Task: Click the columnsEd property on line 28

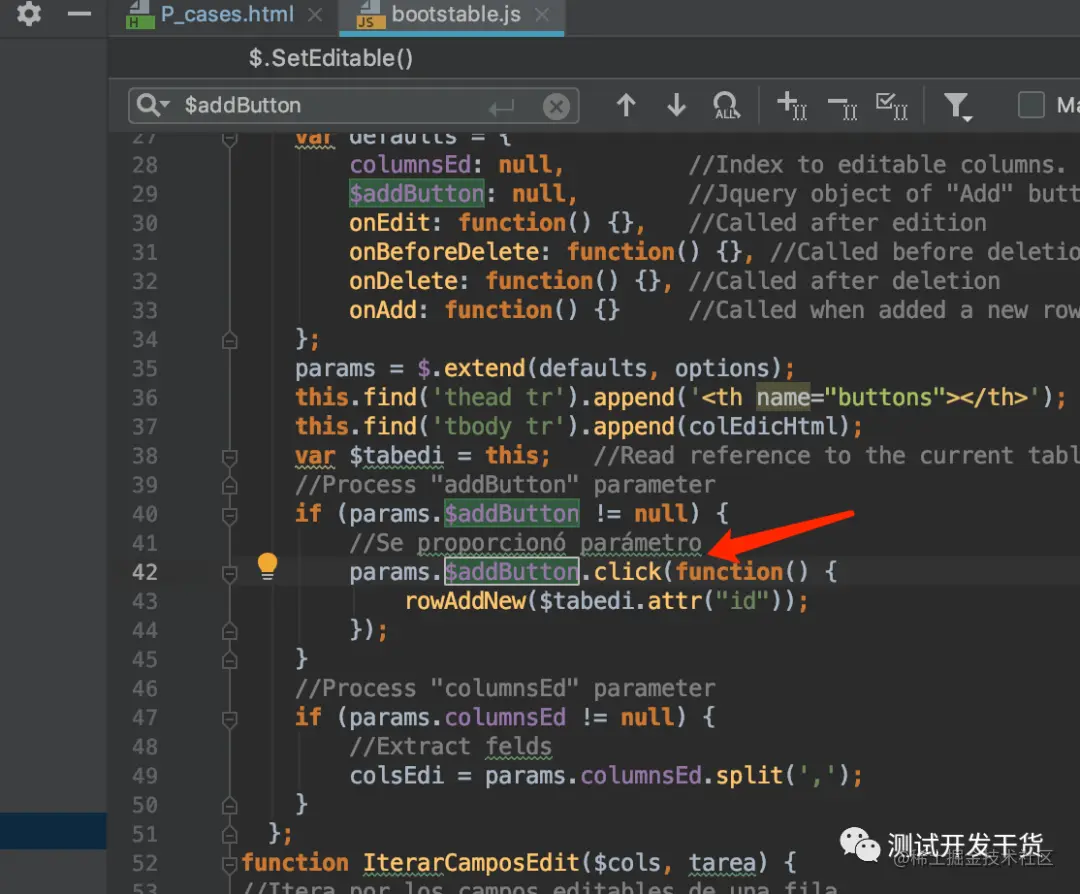Action: 411,165
